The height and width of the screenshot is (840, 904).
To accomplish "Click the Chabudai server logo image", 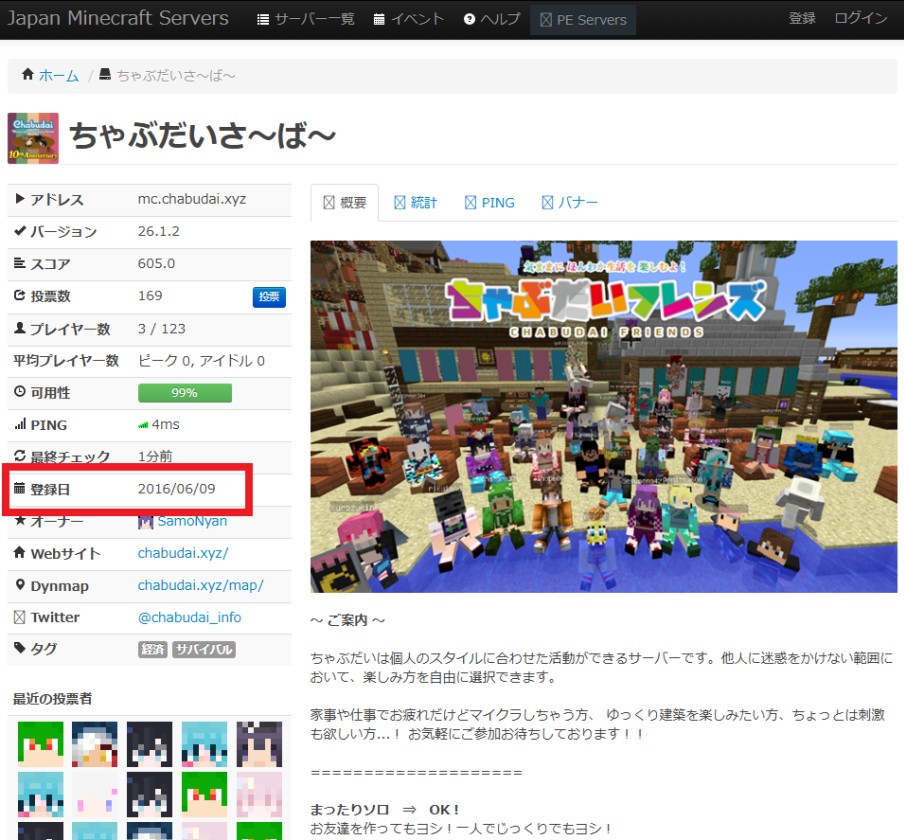I will click(33, 138).
